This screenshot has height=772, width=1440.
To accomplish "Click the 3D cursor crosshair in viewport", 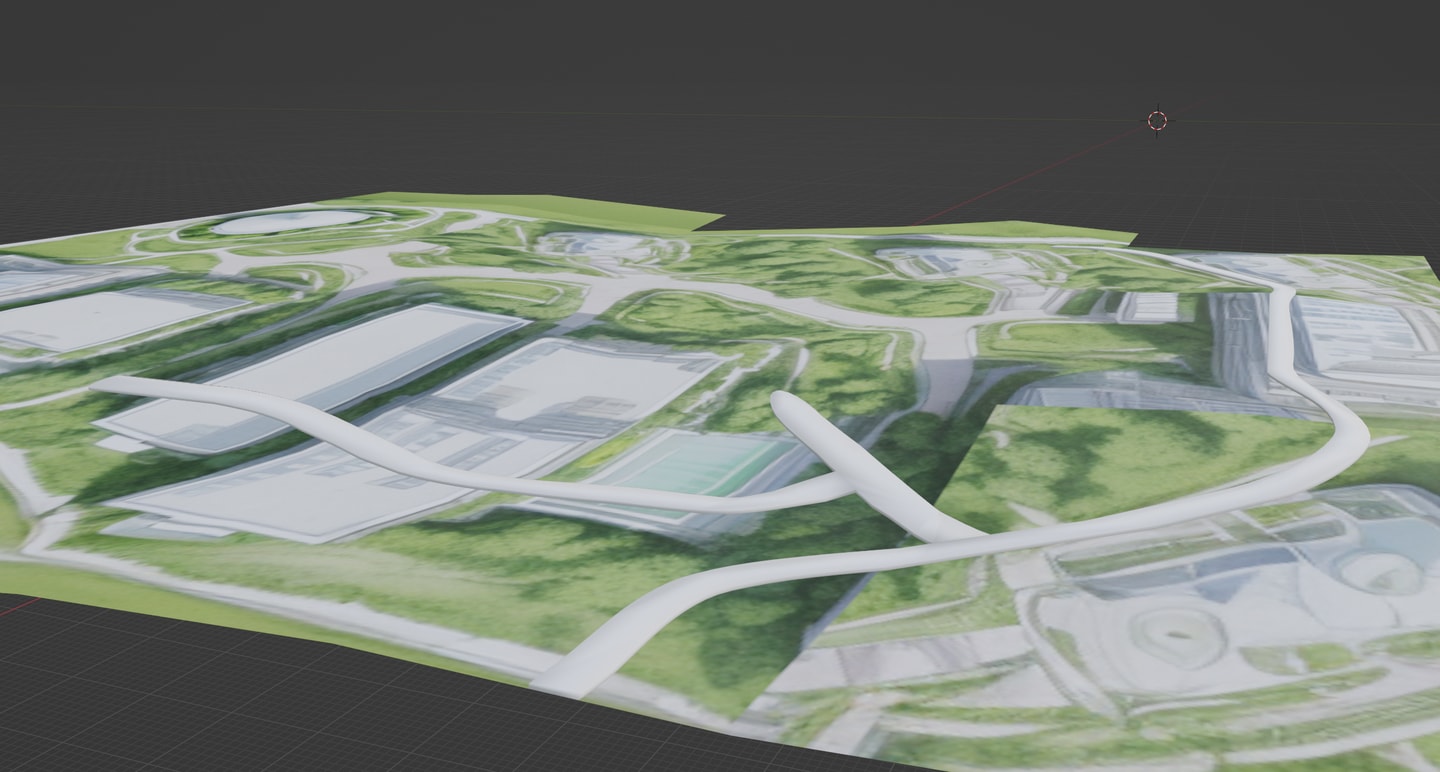I will [1157, 121].
